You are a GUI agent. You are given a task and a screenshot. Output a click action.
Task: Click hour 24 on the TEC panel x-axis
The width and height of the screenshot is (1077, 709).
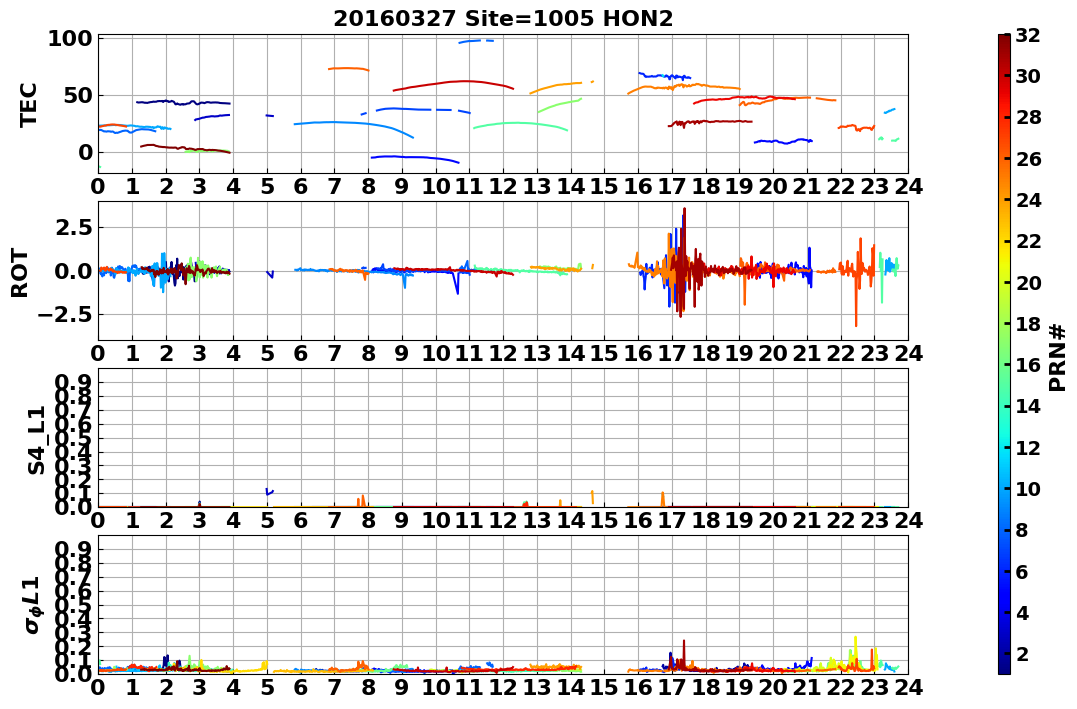point(908,187)
